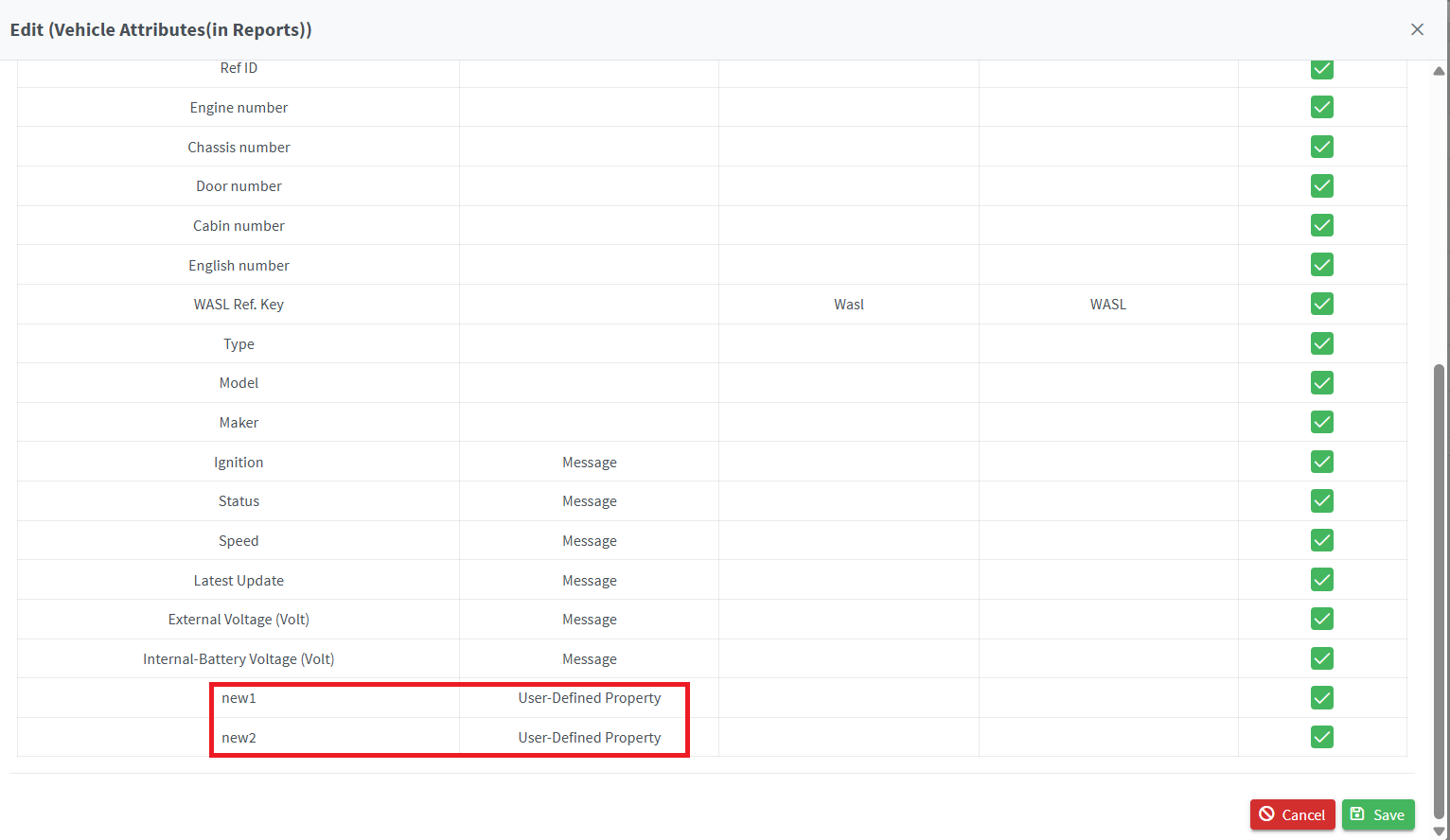This screenshot has width=1450, height=840.
Task: Uncheck the Engine number checkbox
Action: point(1321,108)
